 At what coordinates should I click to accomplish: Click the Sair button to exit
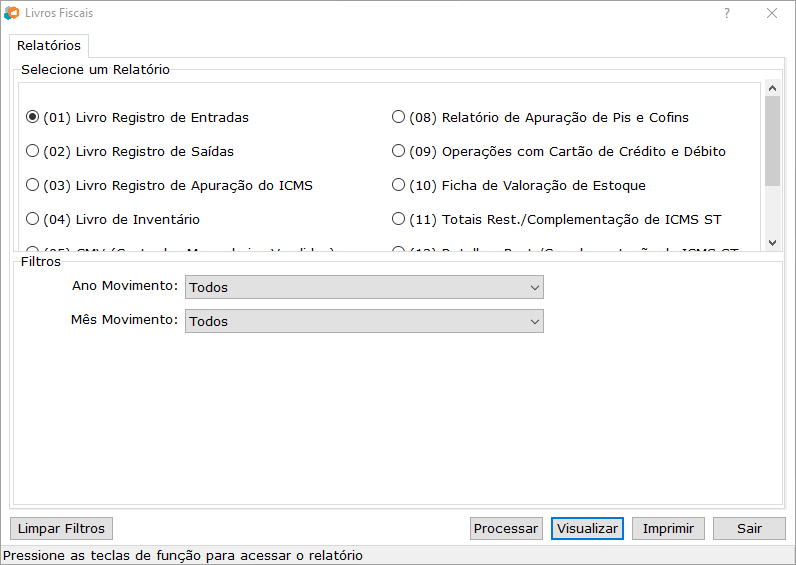click(x=749, y=528)
